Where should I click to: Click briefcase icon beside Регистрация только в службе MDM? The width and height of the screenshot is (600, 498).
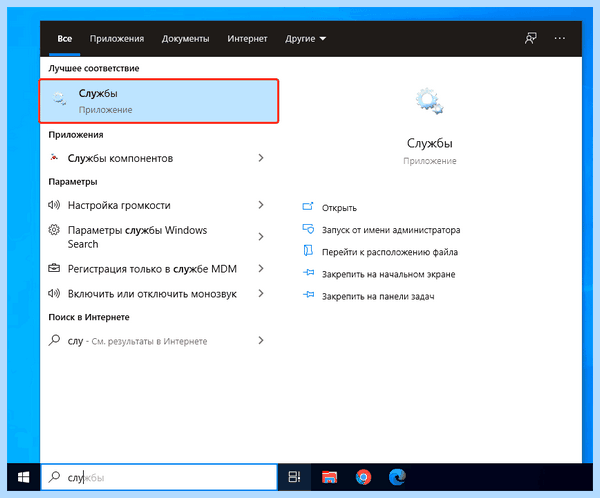(54, 268)
